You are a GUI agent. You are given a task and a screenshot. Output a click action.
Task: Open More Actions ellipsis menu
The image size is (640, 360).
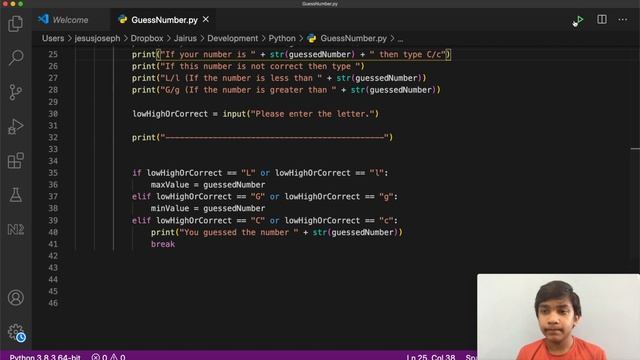pos(622,19)
